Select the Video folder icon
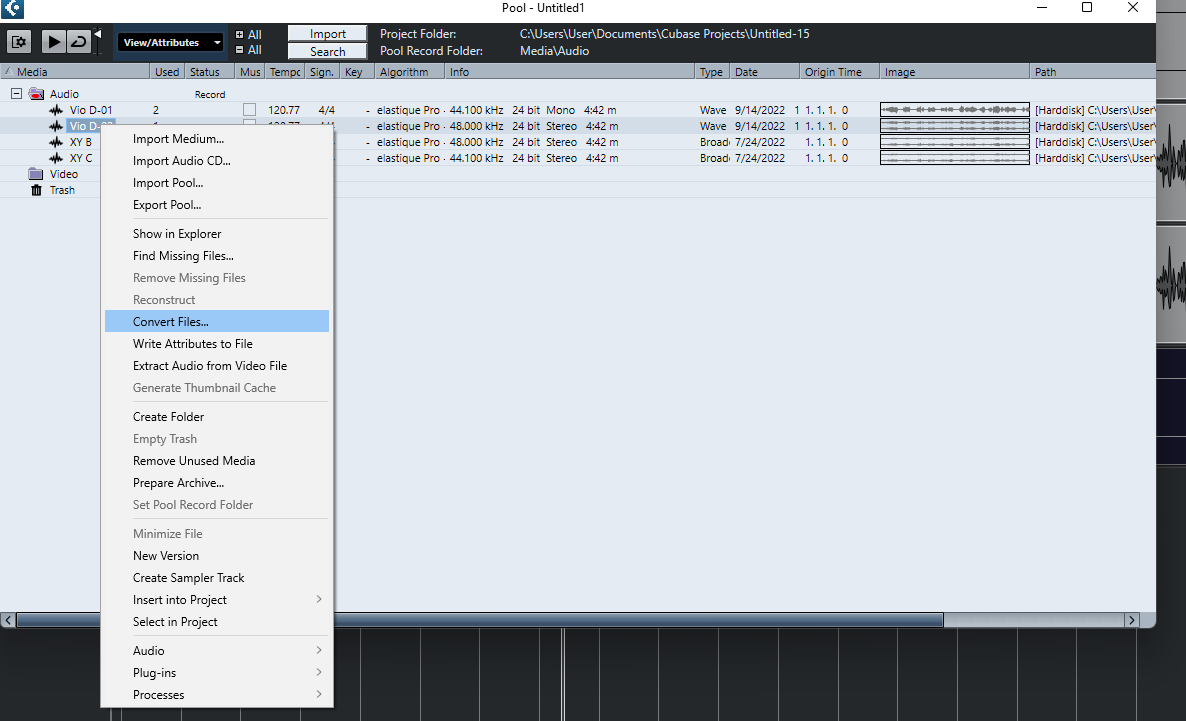This screenshot has width=1186, height=721. [x=36, y=174]
